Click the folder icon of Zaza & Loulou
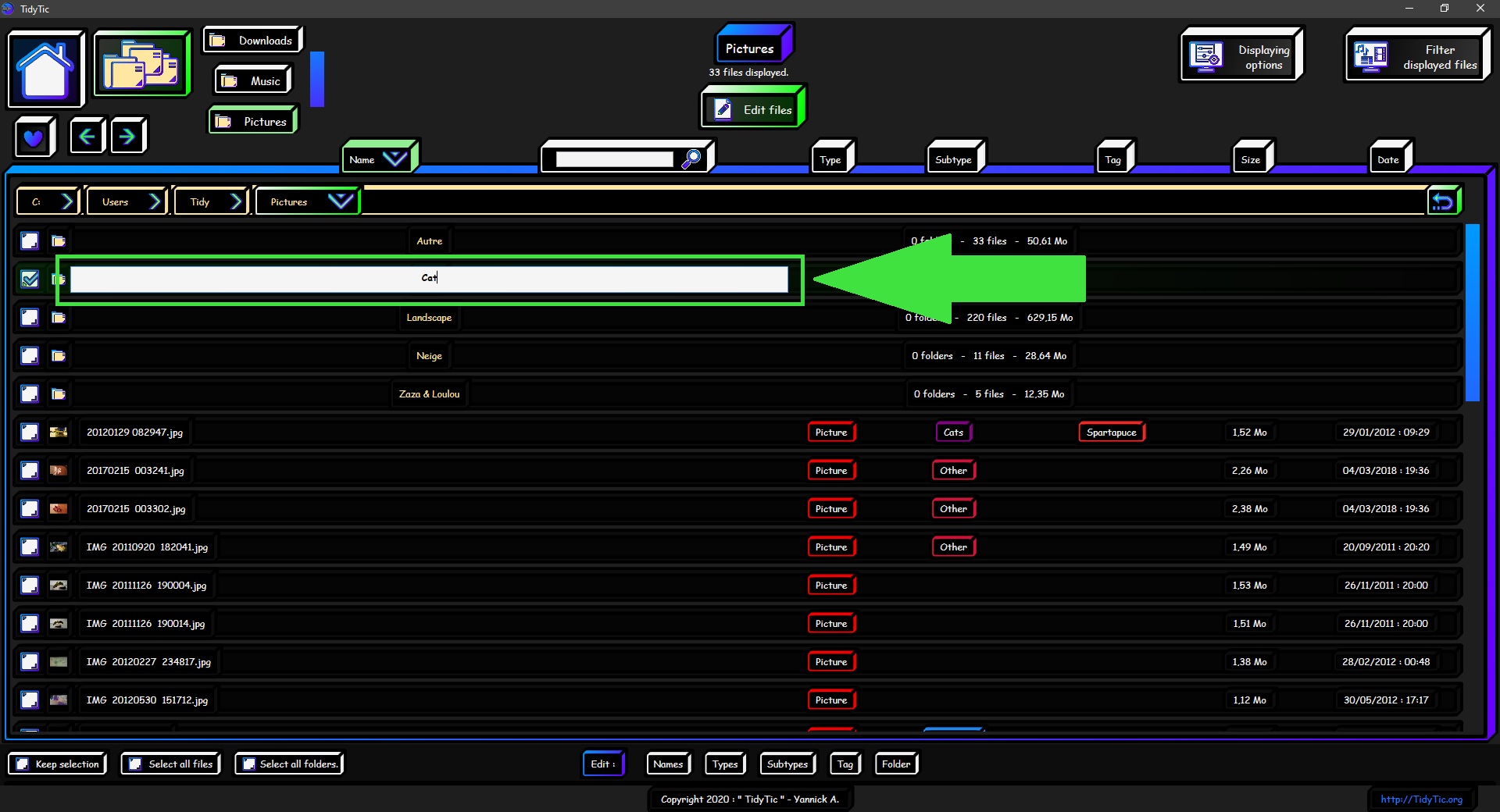The width and height of the screenshot is (1500, 812). pos(59,394)
